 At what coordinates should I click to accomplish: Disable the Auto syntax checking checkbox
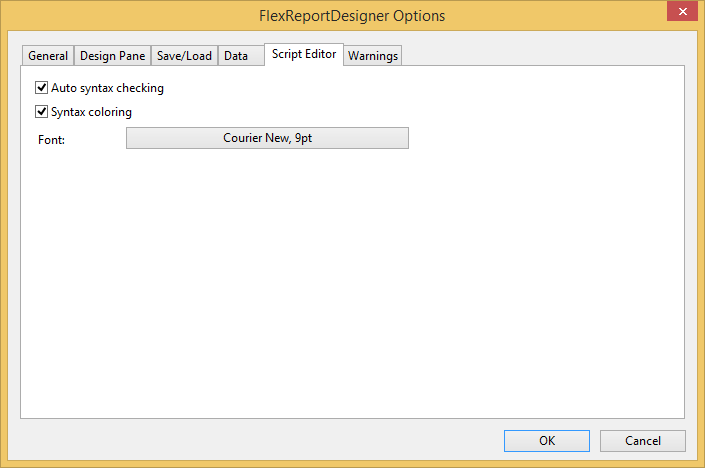pos(42,88)
